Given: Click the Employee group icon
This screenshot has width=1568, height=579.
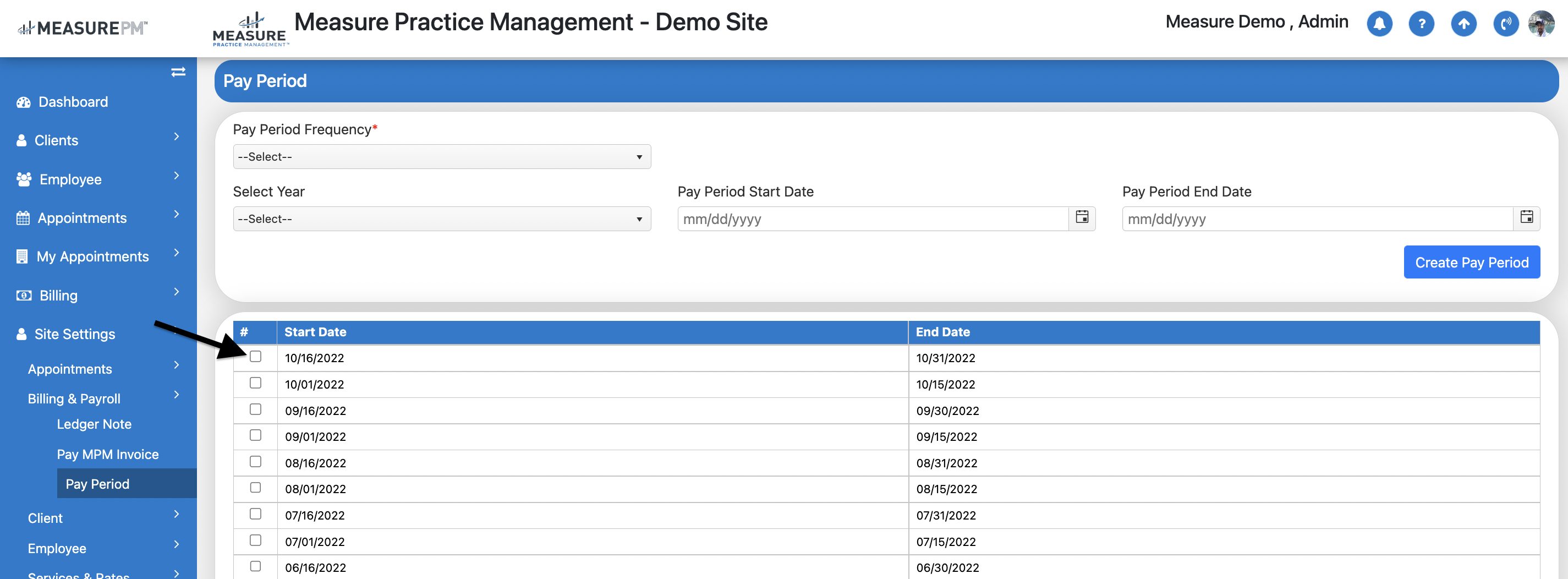Looking at the screenshot, I should click(x=24, y=179).
